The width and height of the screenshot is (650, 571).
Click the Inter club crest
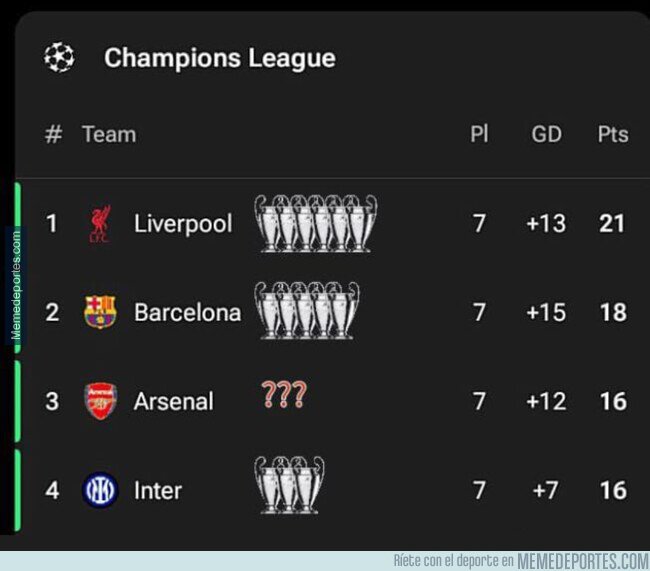(100, 490)
